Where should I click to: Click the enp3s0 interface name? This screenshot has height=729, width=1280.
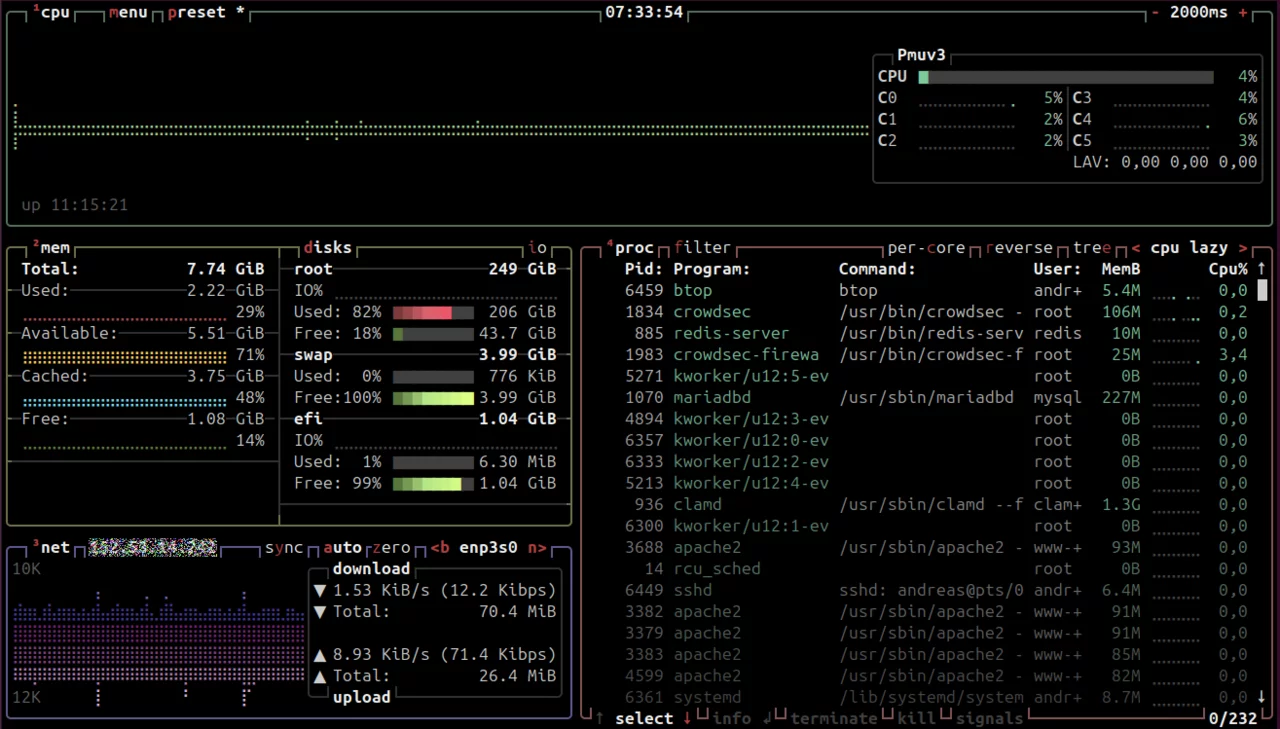coord(489,548)
